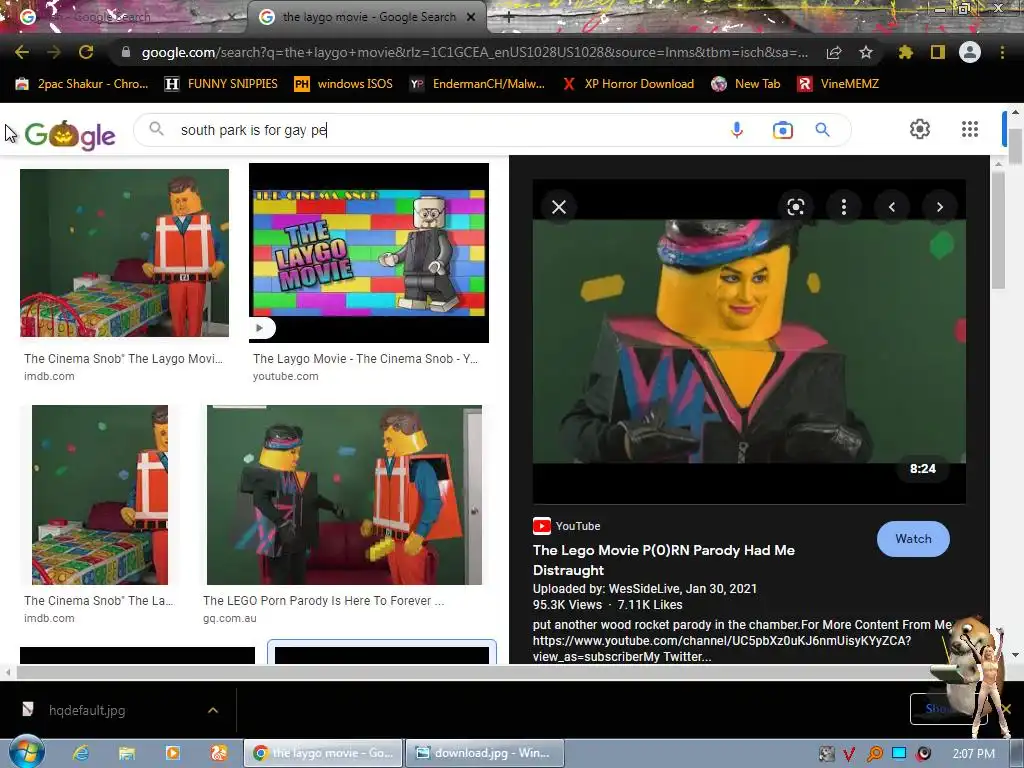
Task: Open the windows ISOS bookmark
Action: (x=344, y=84)
